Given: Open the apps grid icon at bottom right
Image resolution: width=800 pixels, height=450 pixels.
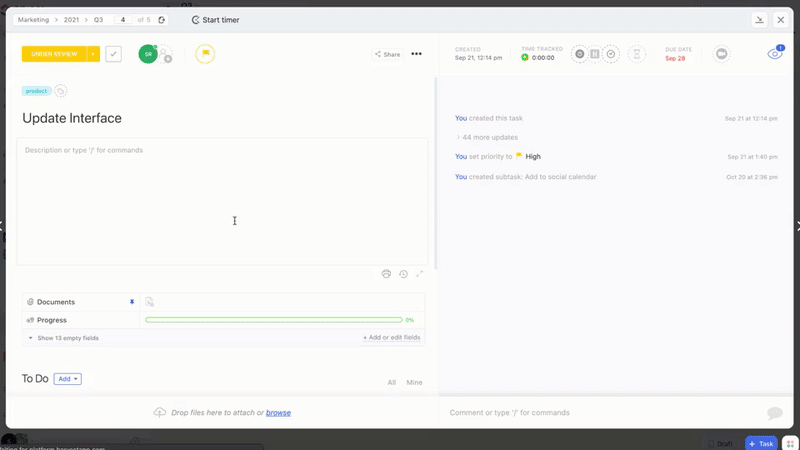Looking at the screenshot, I should pos(790,444).
